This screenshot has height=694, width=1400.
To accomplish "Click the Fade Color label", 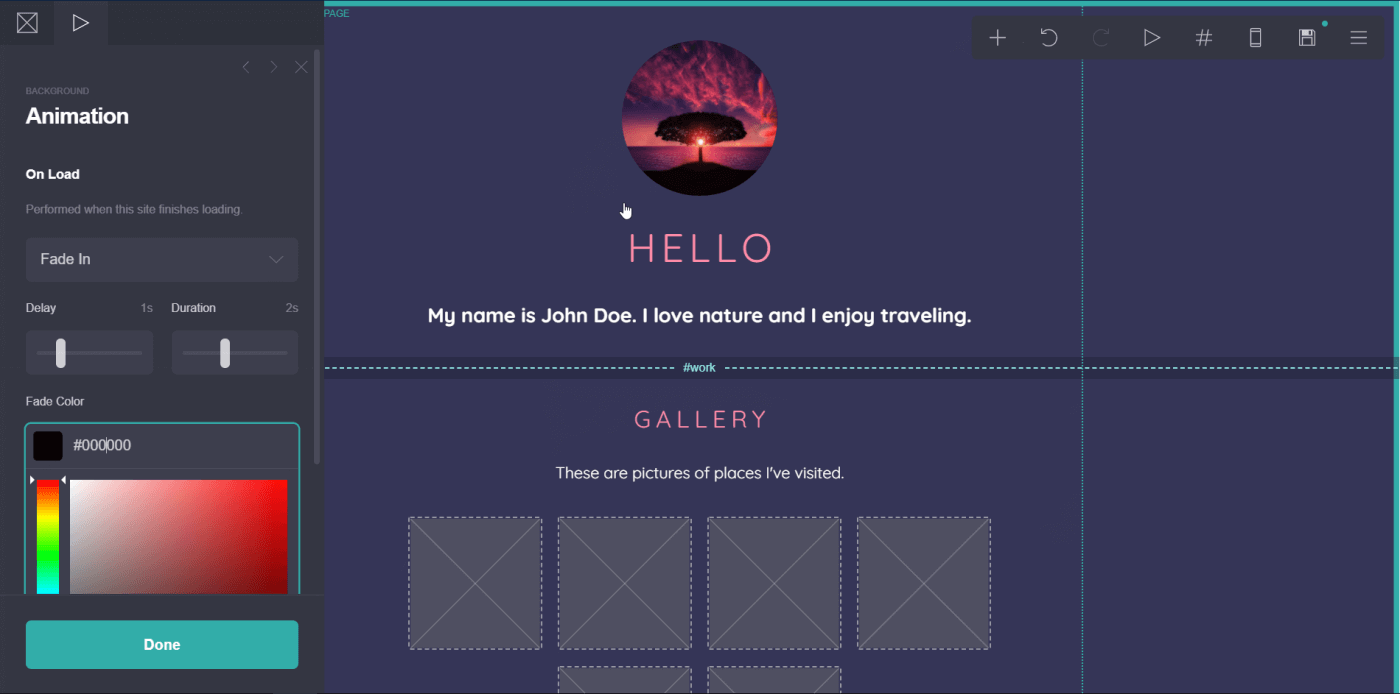I will coord(55,401).
